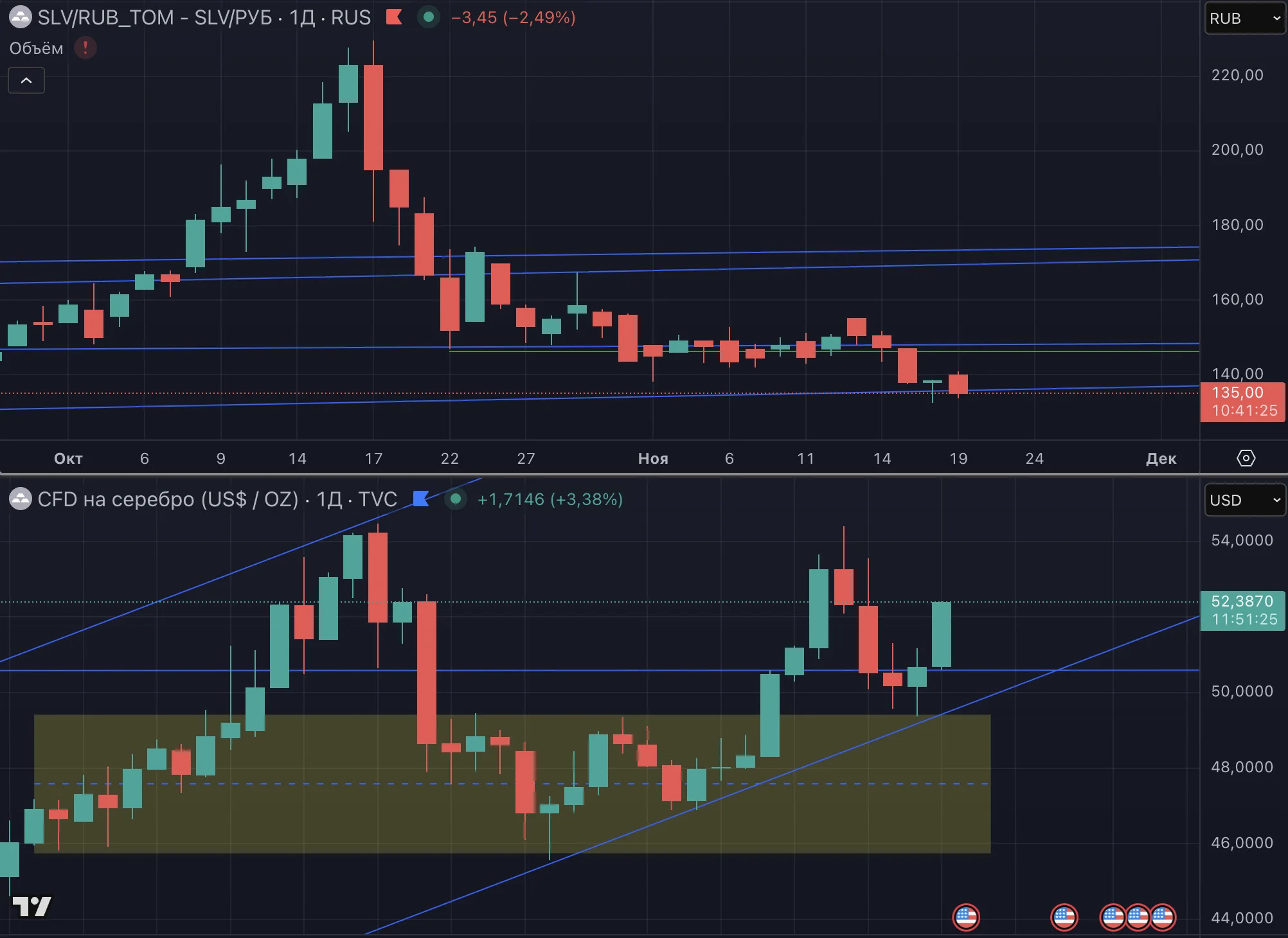Click the silver logo next to CFD на серебро
The height and width of the screenshot is (938, 1288).
point(21,499)
